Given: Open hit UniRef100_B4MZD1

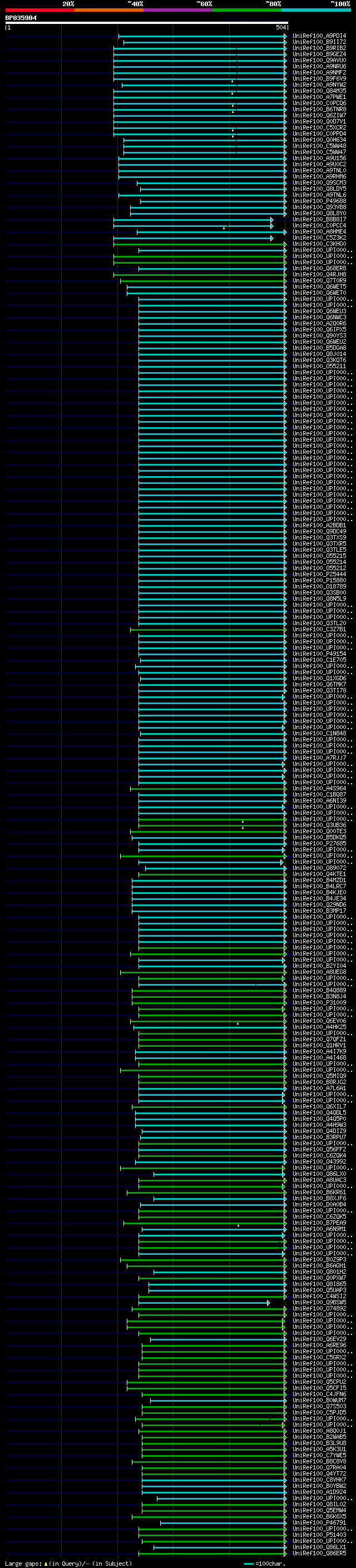Looking at the screenshot, I should pyautogui.click(x=319, y=880).
